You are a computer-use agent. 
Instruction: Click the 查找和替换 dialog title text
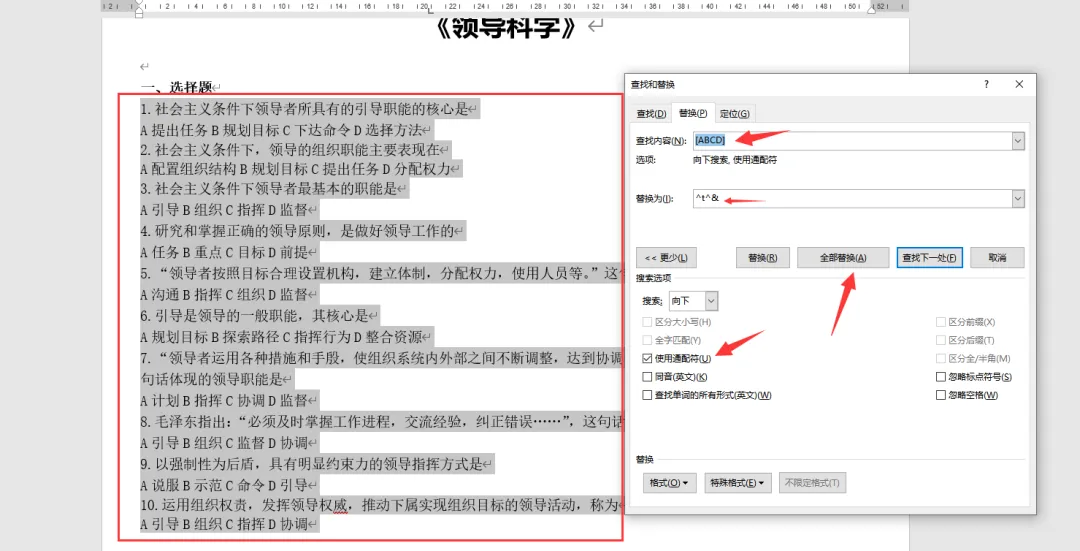click(653, 85)
